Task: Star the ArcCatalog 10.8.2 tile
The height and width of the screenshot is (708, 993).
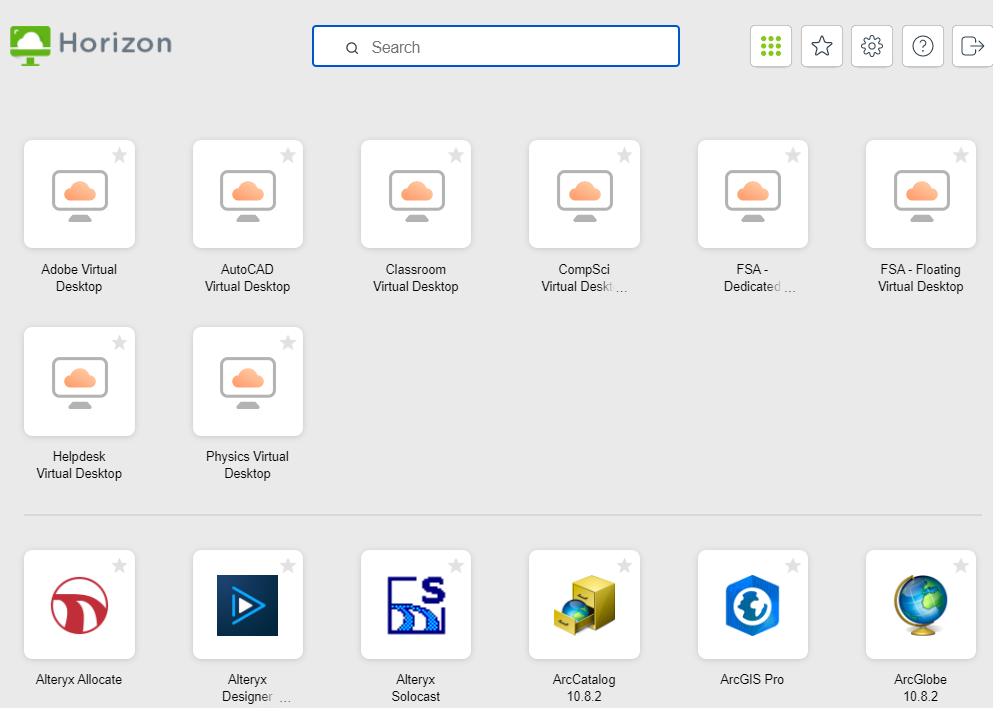Action: pyautogui.click(x=624, y=566)
